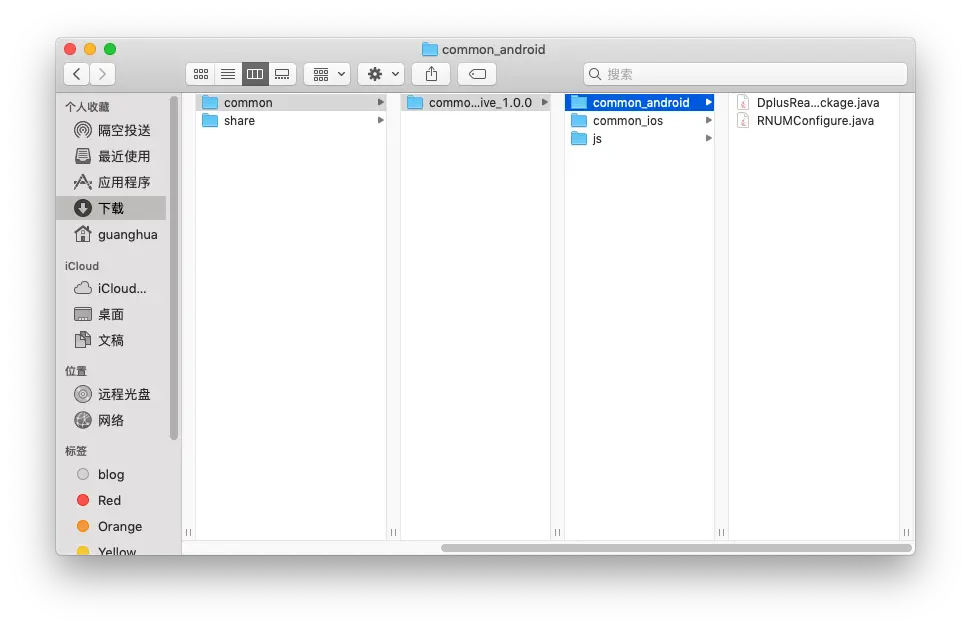Select the common_ios folder
This screenshot has width=971, height=629.
tap(639, 120)
